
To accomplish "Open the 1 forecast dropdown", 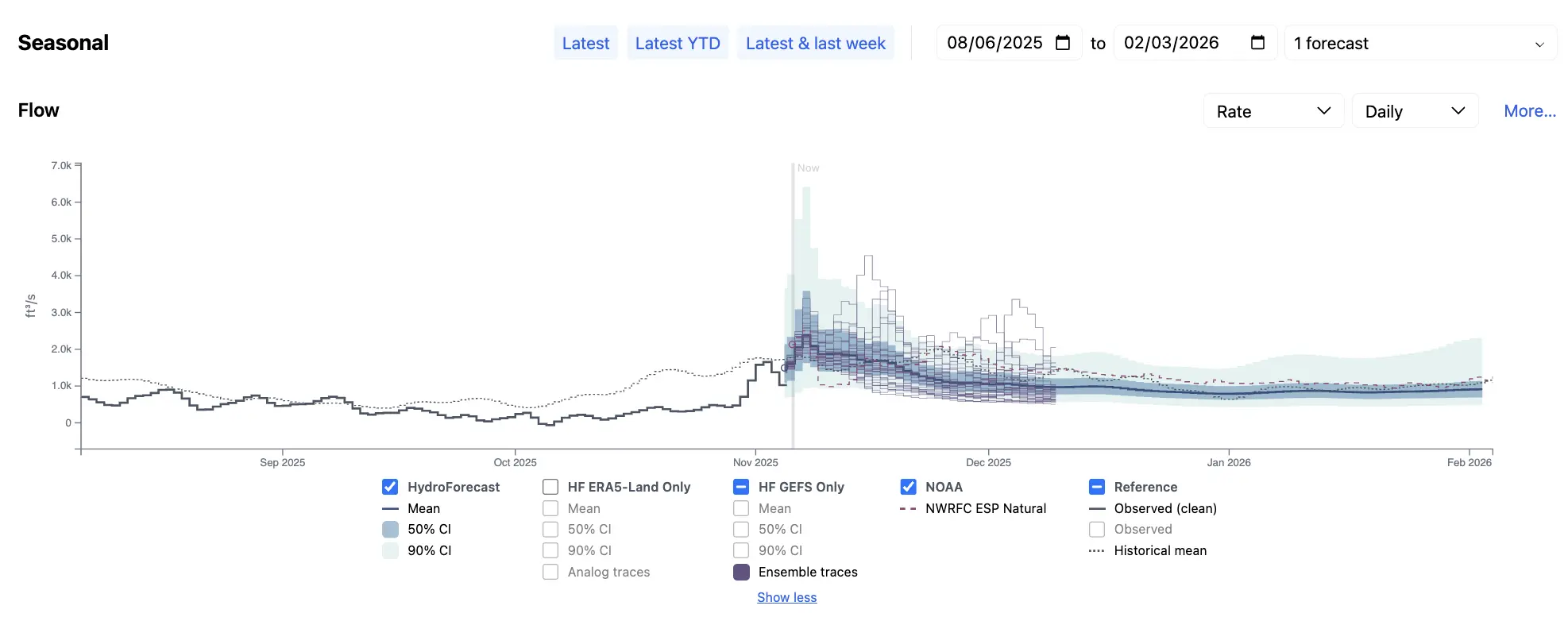I will click(1420, 43).
